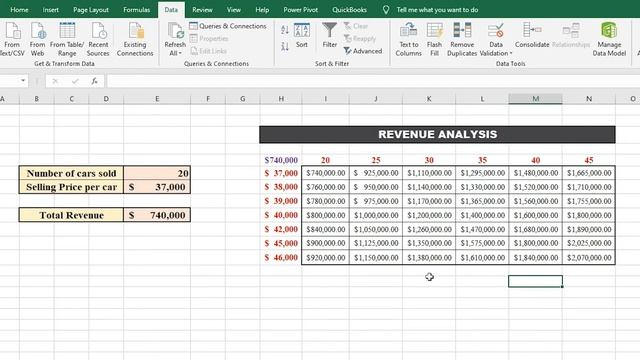Select the column heading 45 in table
Image resolution: width=640 pixels, height=360 pixels.
tap(589, 160)
